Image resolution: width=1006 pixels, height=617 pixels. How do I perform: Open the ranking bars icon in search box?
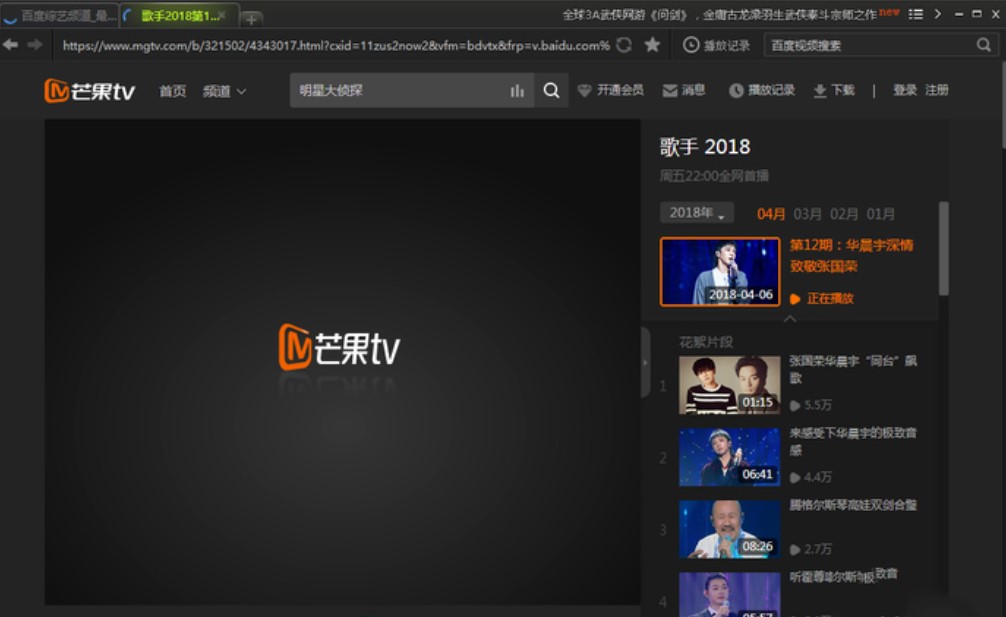tap(517, 91)
